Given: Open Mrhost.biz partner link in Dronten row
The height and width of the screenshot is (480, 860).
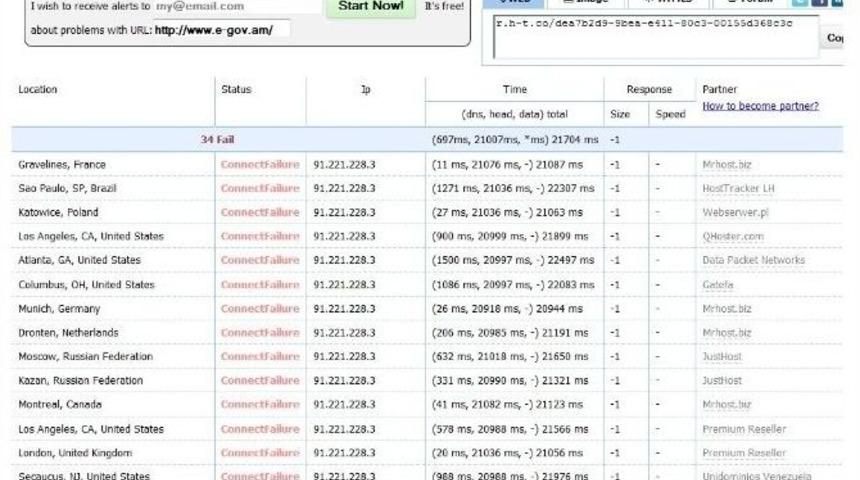Looking at the screenshot, I should coord(727,333).
